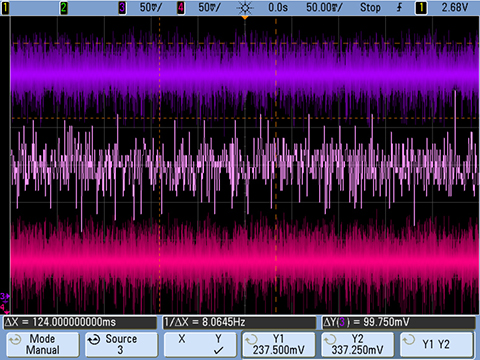
Task: Select the green channel 2 indicator
Action: (x=63, y=8)
